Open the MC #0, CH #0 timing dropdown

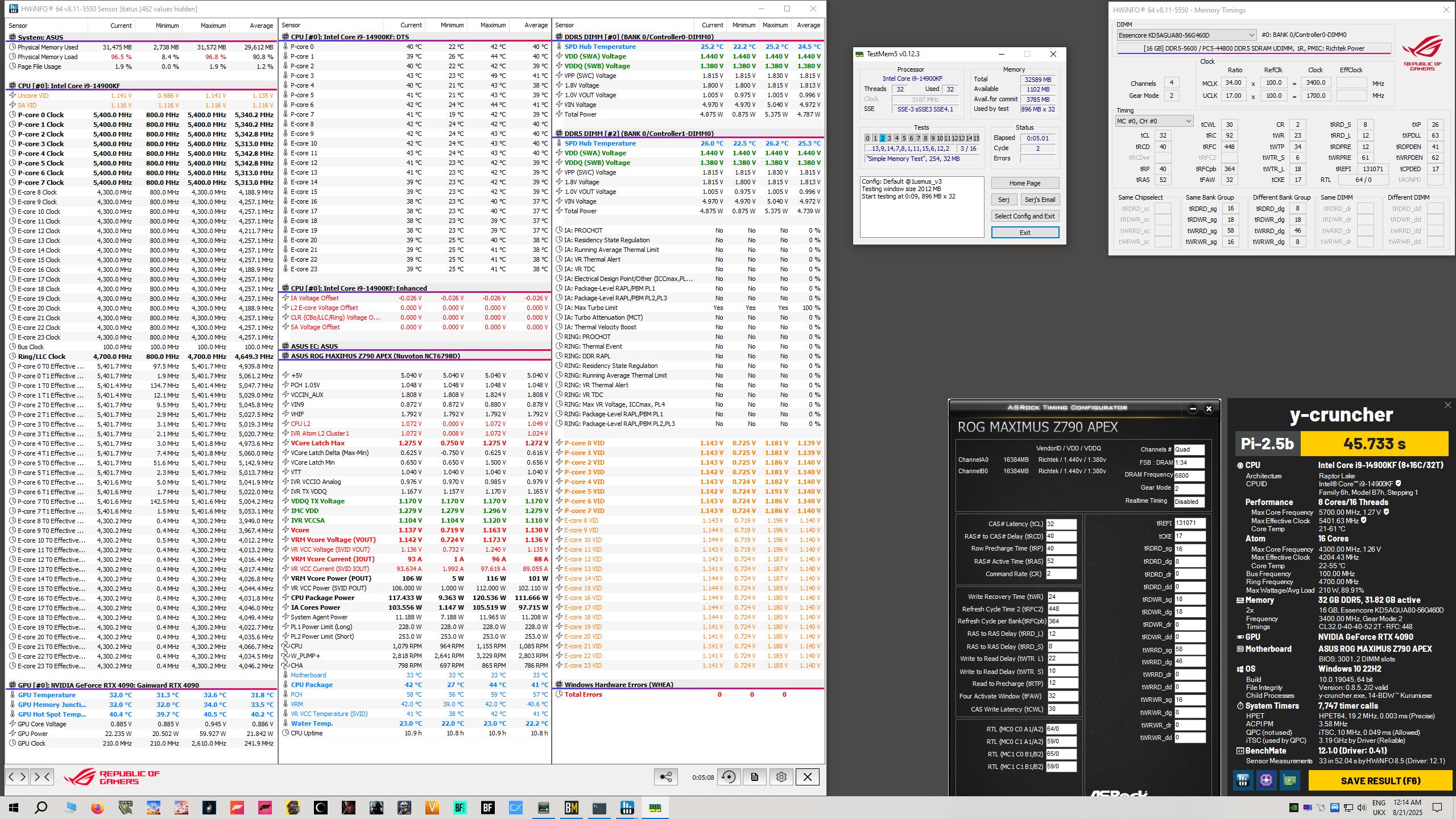click(1153, 121)
